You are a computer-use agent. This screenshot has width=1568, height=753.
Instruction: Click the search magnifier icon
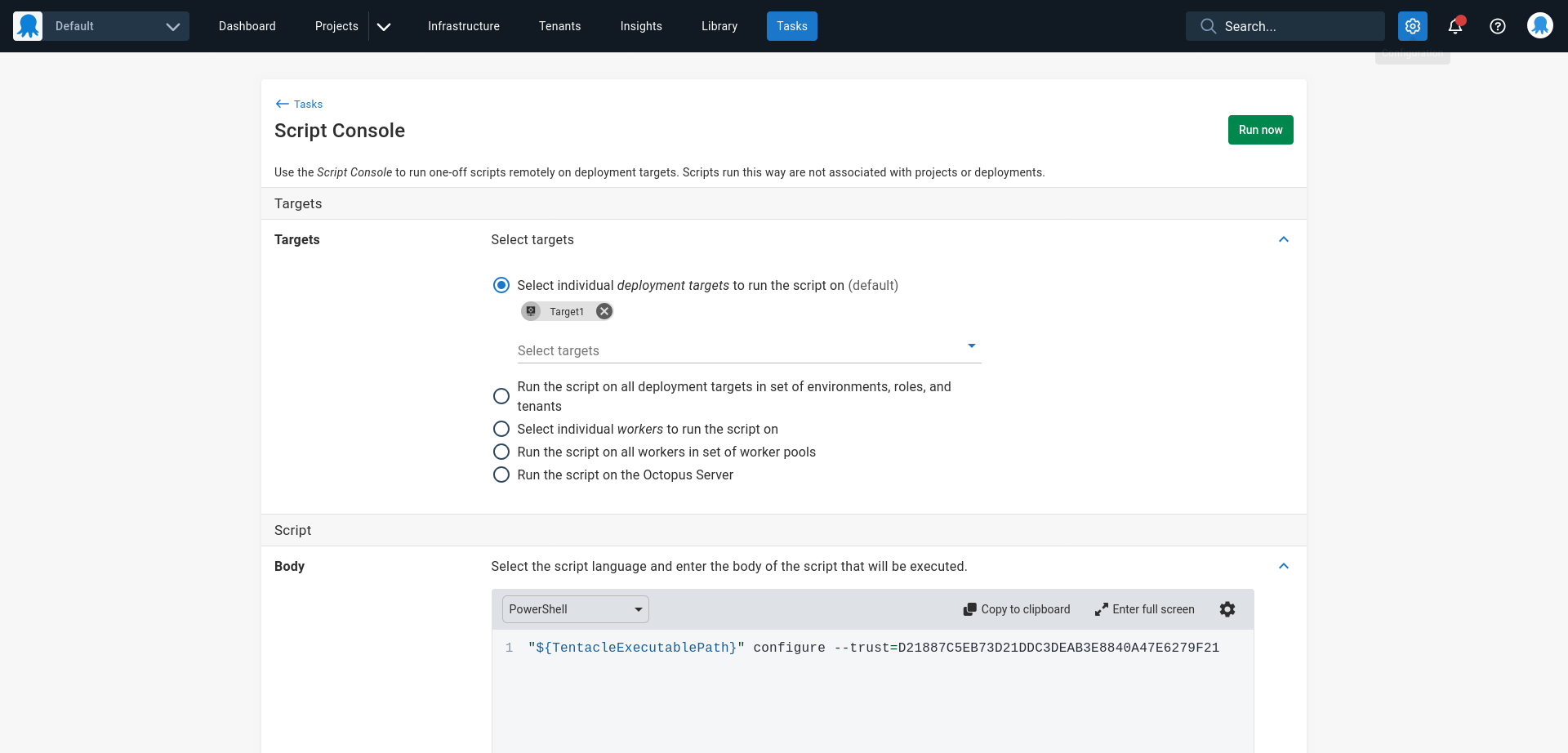point(1208,26)
